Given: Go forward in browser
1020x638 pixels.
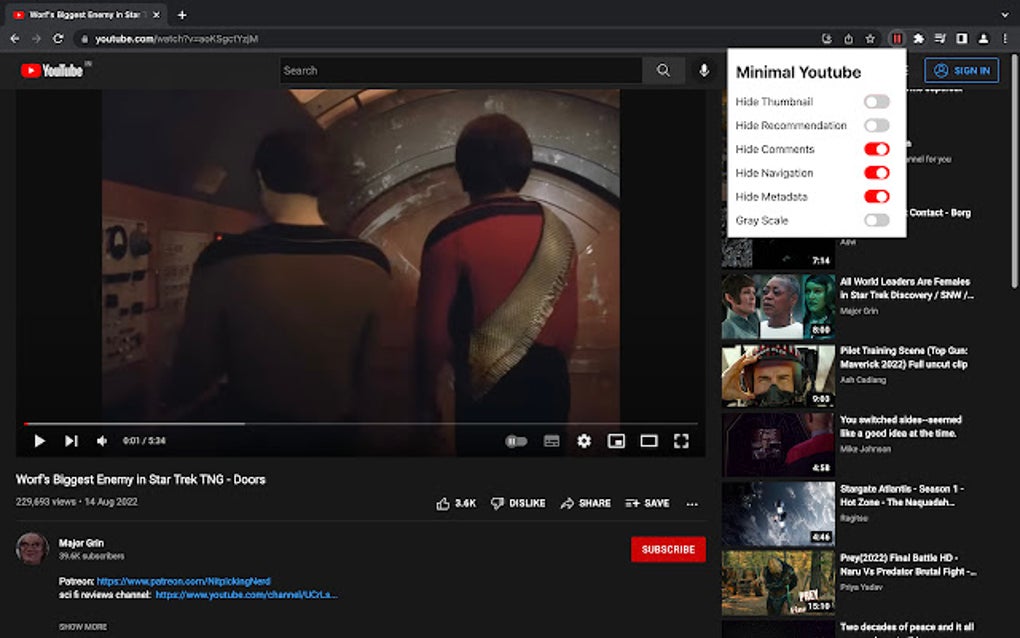Looking at the screenshot, I should [36, 39].
